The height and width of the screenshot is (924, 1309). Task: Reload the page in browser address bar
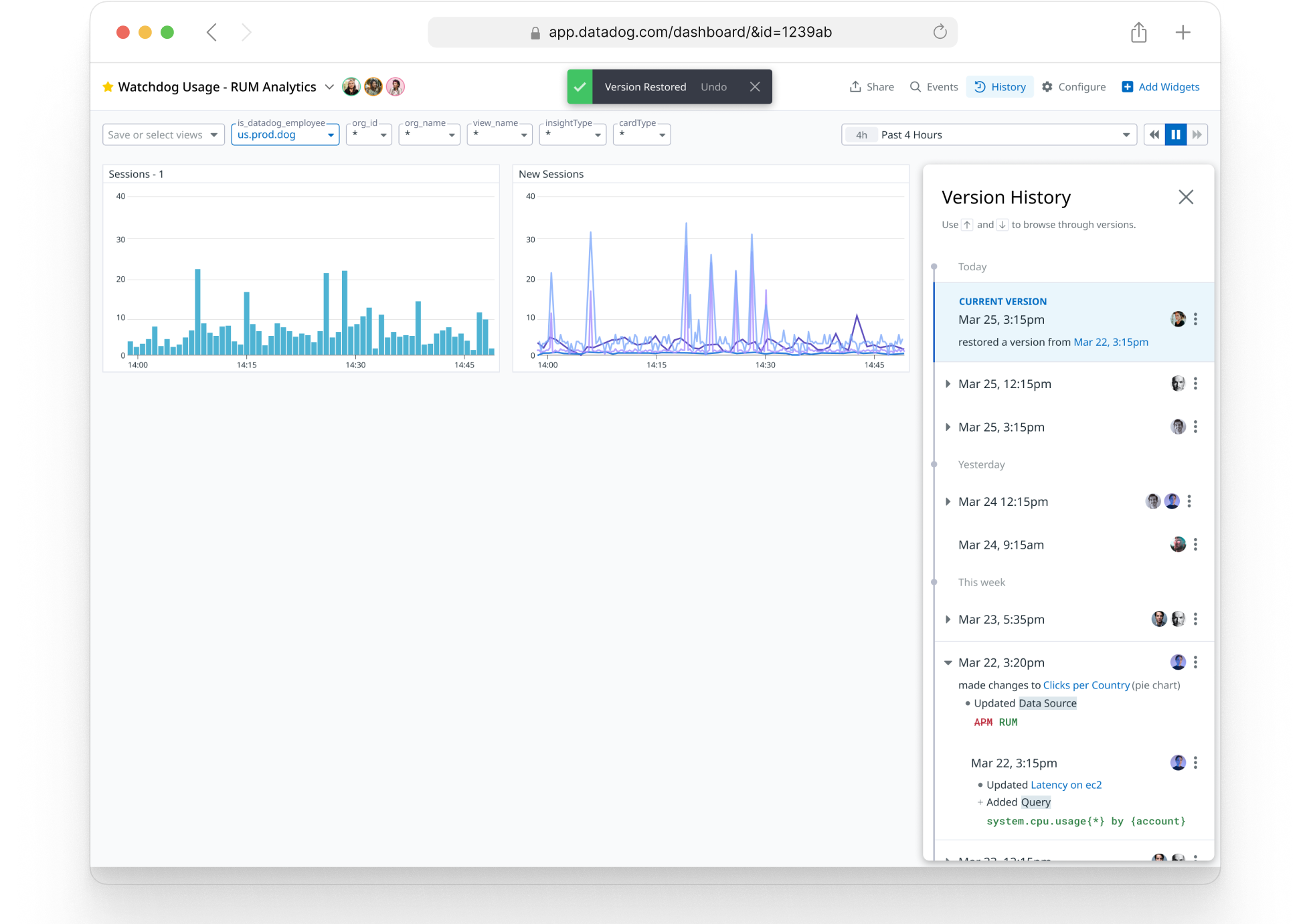(x=940, y=32)
